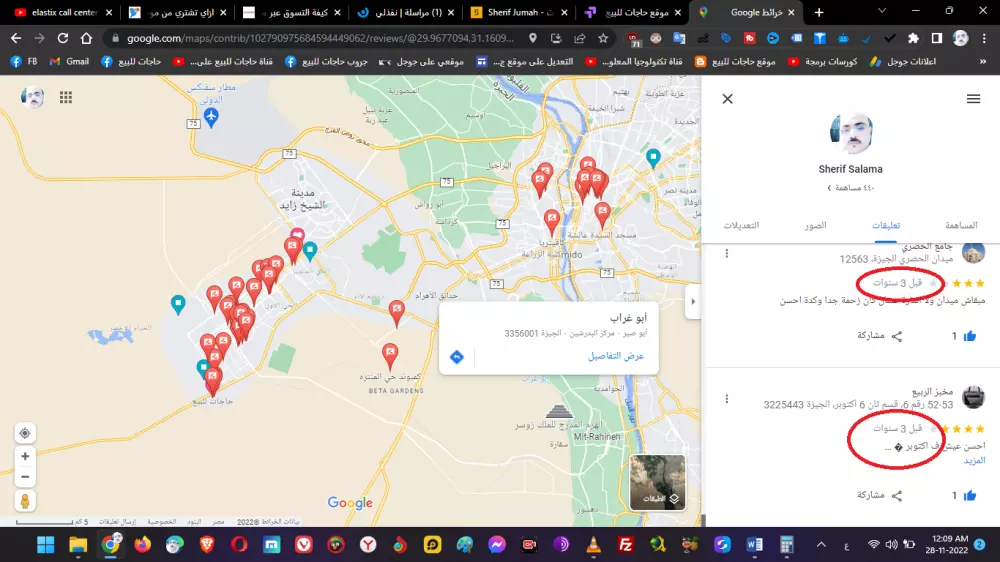This screenshot has width=1000, height=562.
Task: Switch to المساهمة tab
Action: pyautogui.click(x=961, y=225)
